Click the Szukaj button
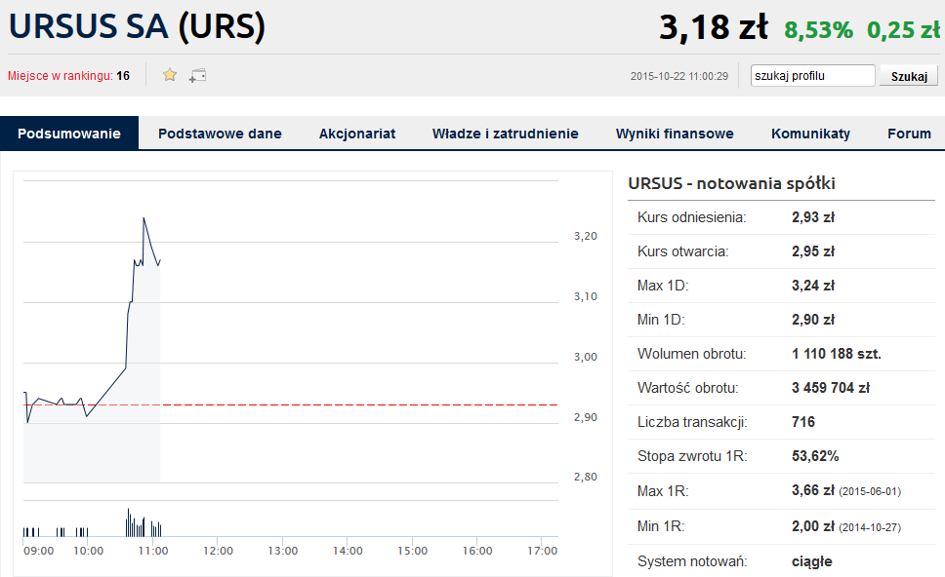 pos(908,76)
